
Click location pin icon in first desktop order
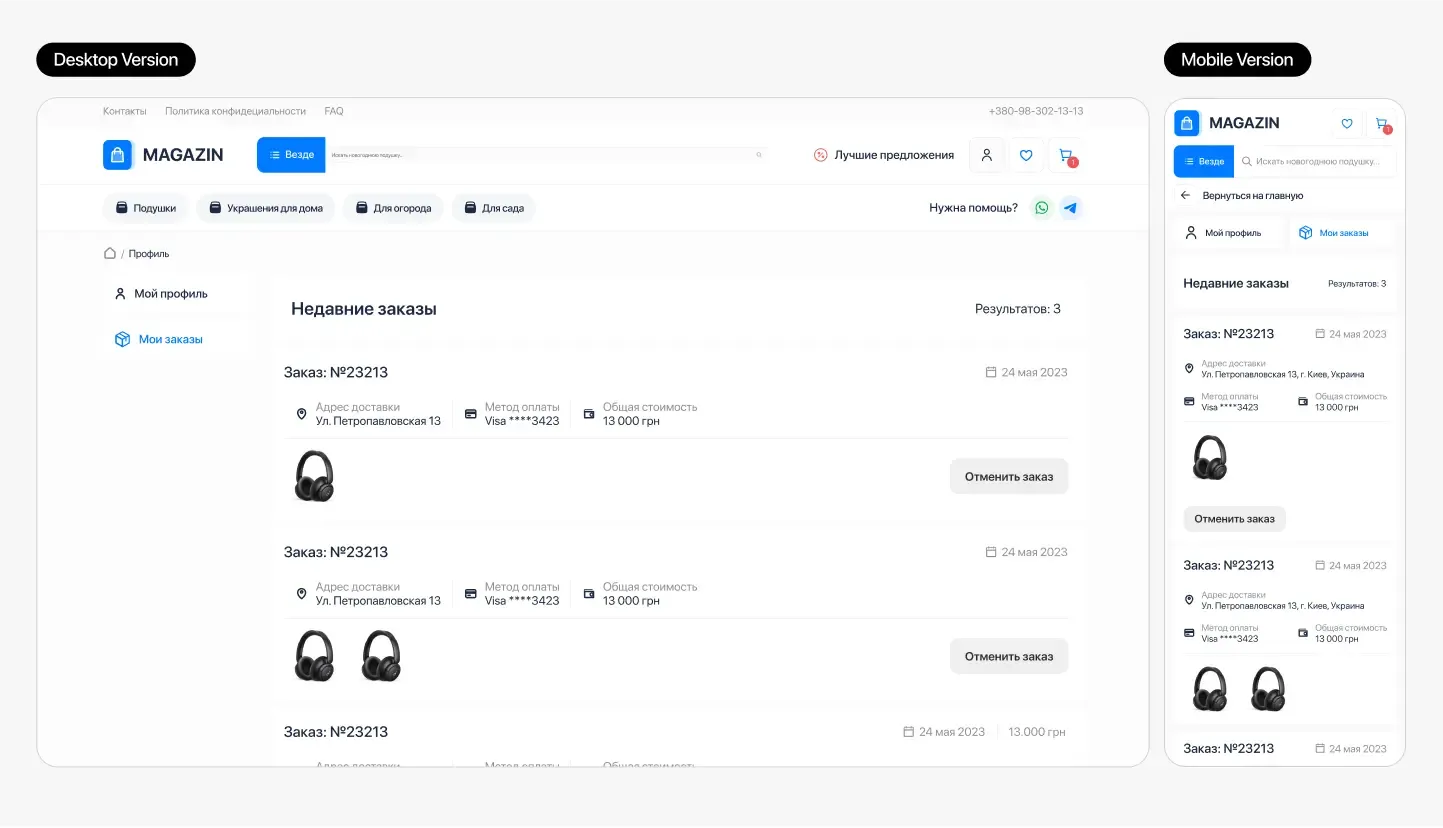[301, 414]
